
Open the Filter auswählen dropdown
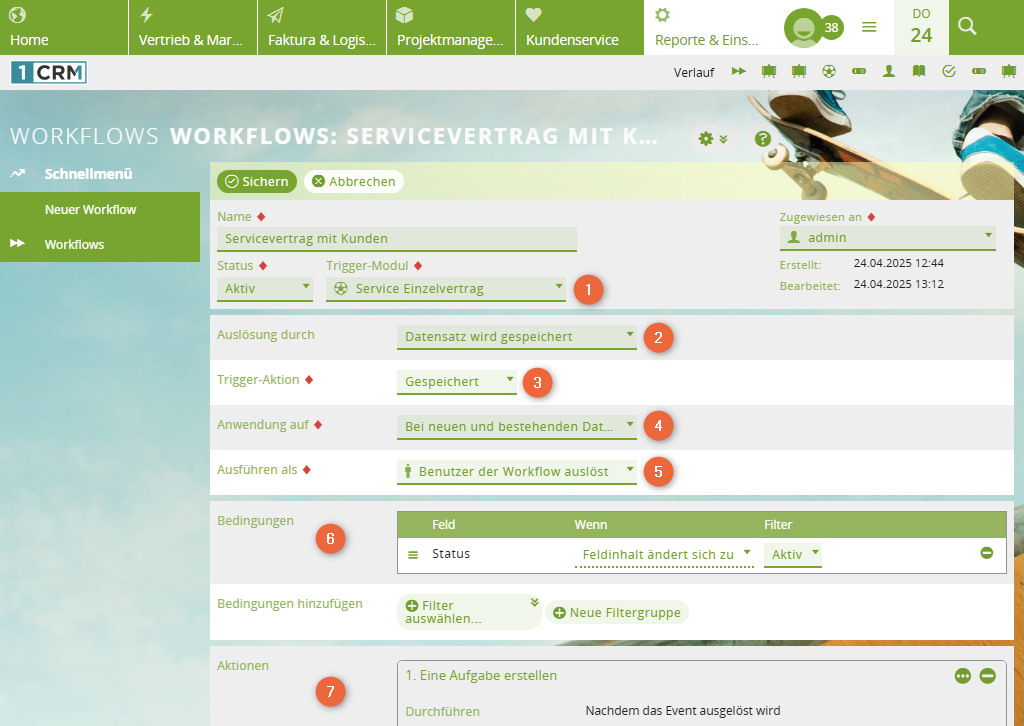[469, 612]
